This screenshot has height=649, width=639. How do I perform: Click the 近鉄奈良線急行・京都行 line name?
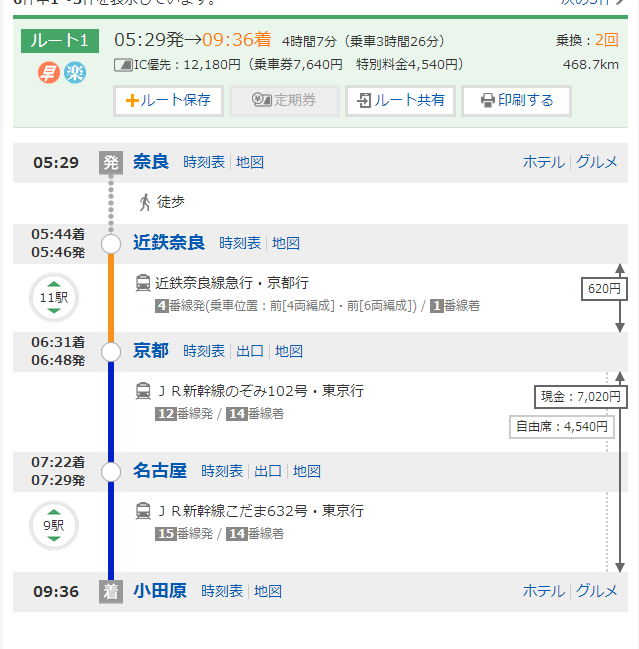pos(232,283)
